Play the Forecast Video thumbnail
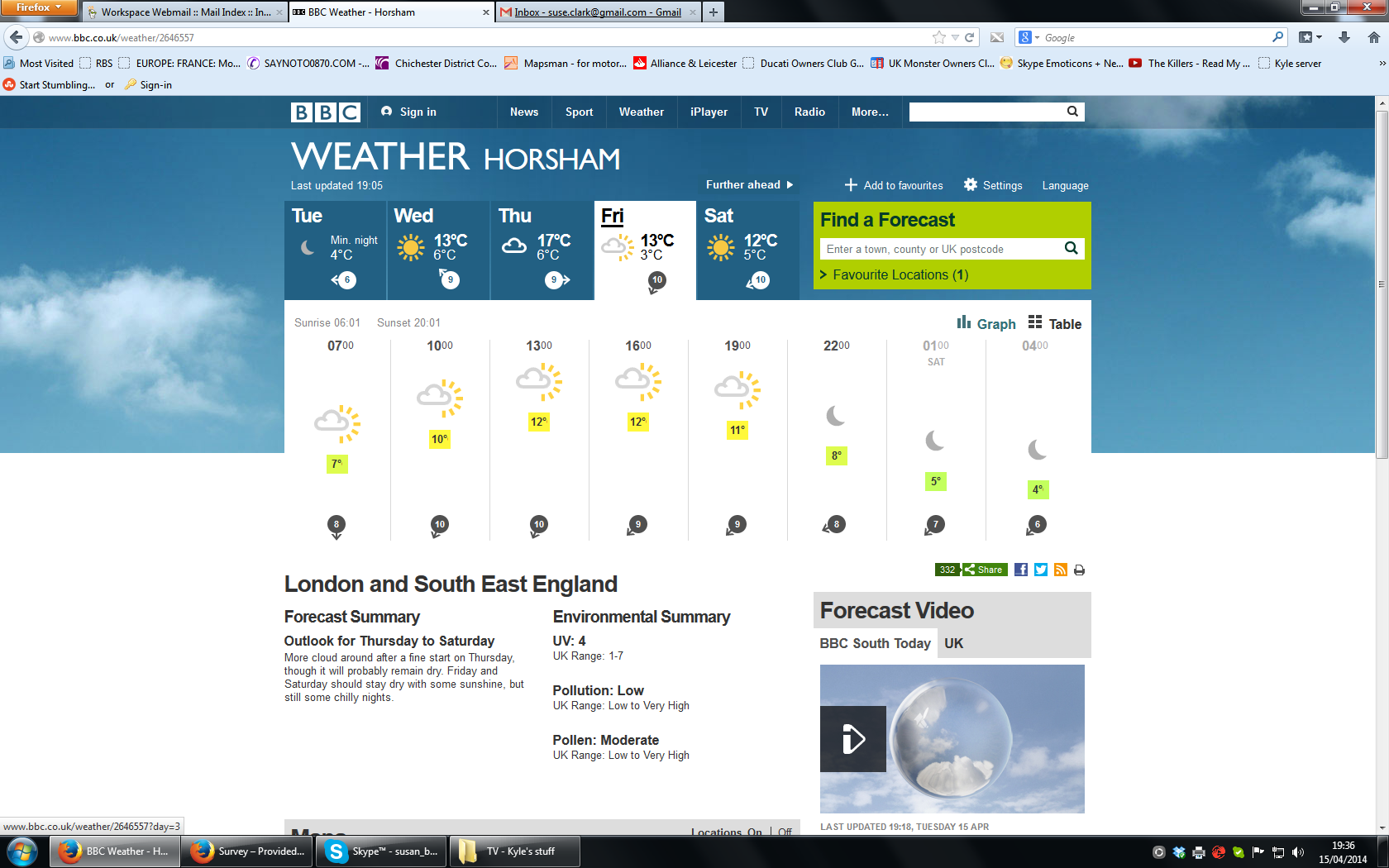The height and width of the screenshot is (868, 1389). (853, 738)
